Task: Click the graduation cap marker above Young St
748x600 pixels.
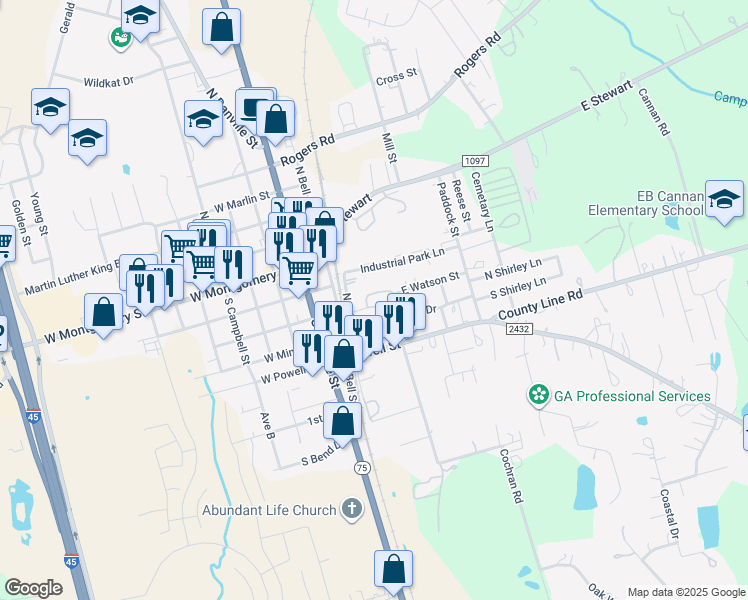Action: click(87, 141)
